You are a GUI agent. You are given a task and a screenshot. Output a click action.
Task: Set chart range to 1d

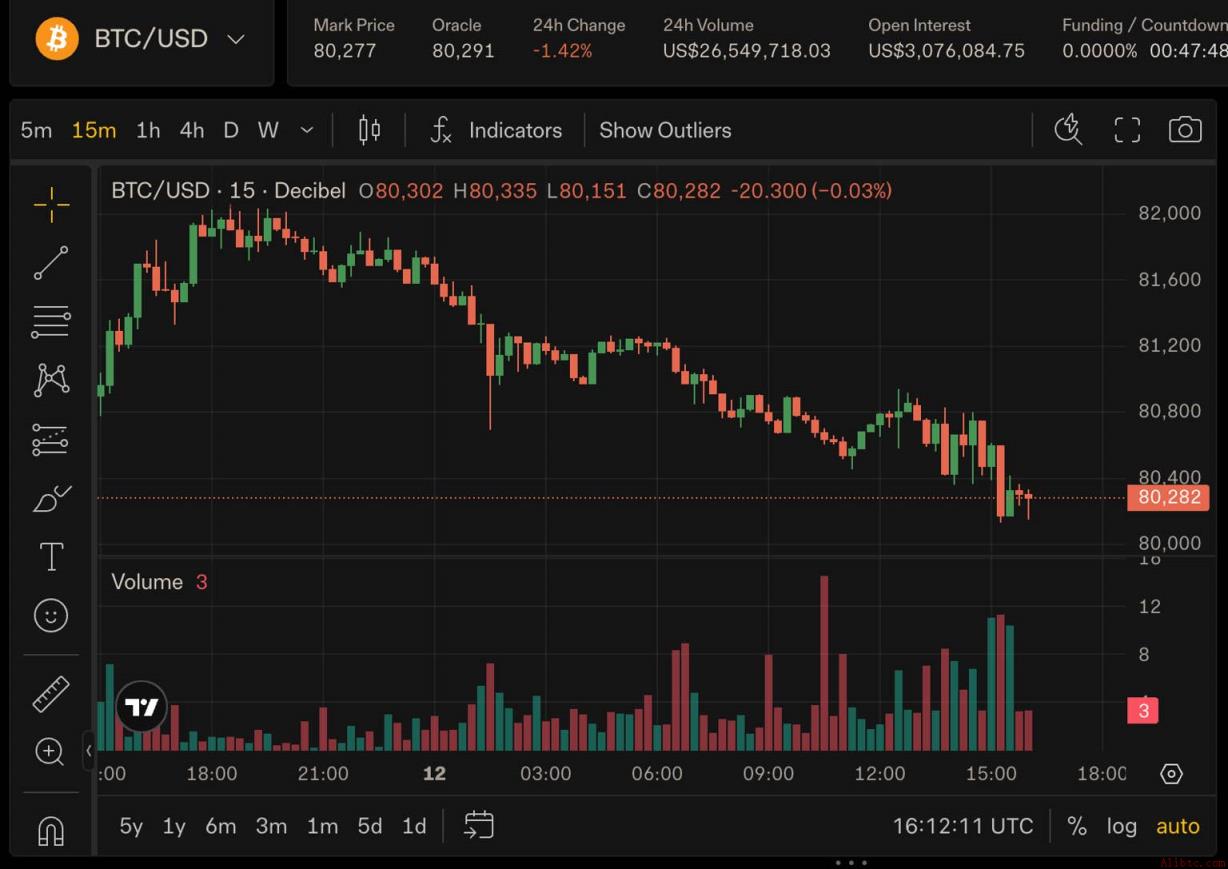click(x=414, y=826)
